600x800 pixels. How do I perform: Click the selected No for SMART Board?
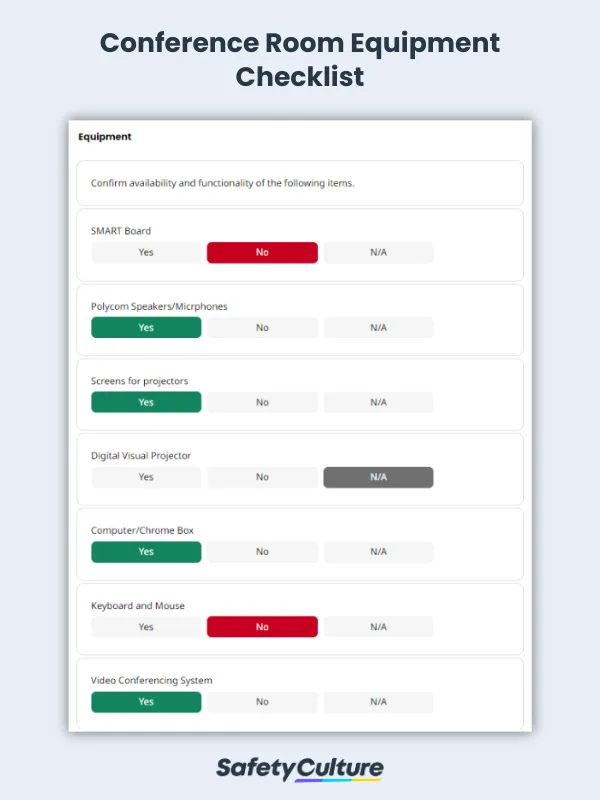pos(262,252)
